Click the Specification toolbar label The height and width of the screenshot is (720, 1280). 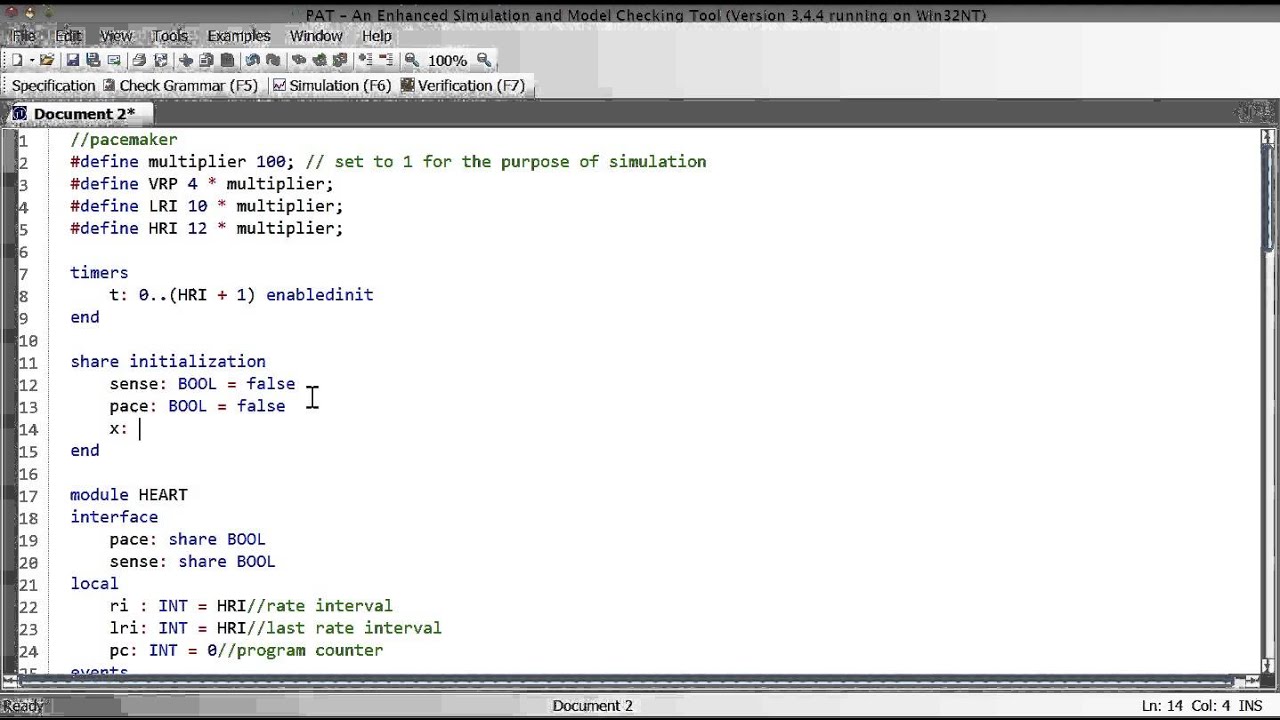click(53, 86)
